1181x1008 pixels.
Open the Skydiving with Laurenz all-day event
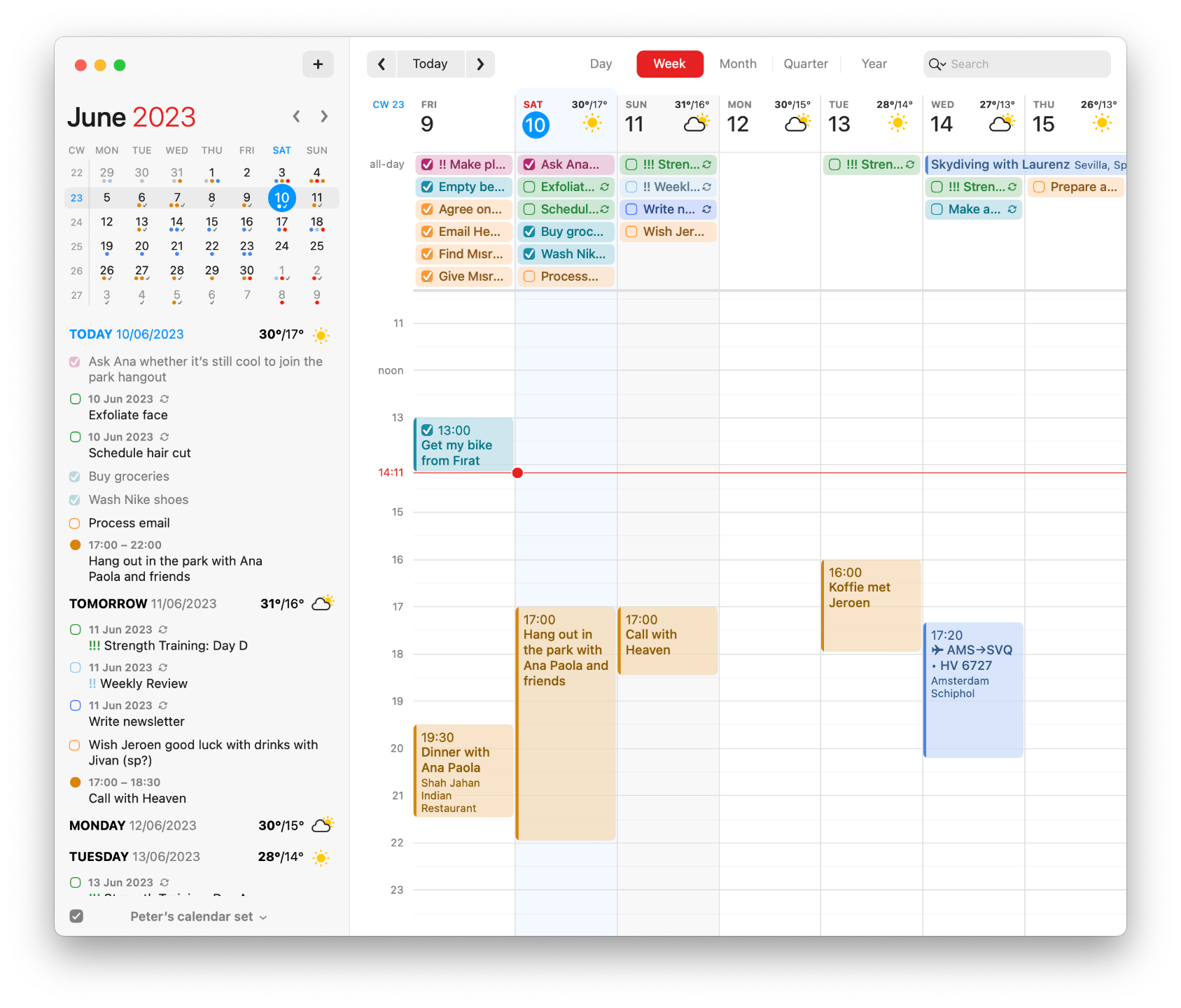coord(1026,164)
